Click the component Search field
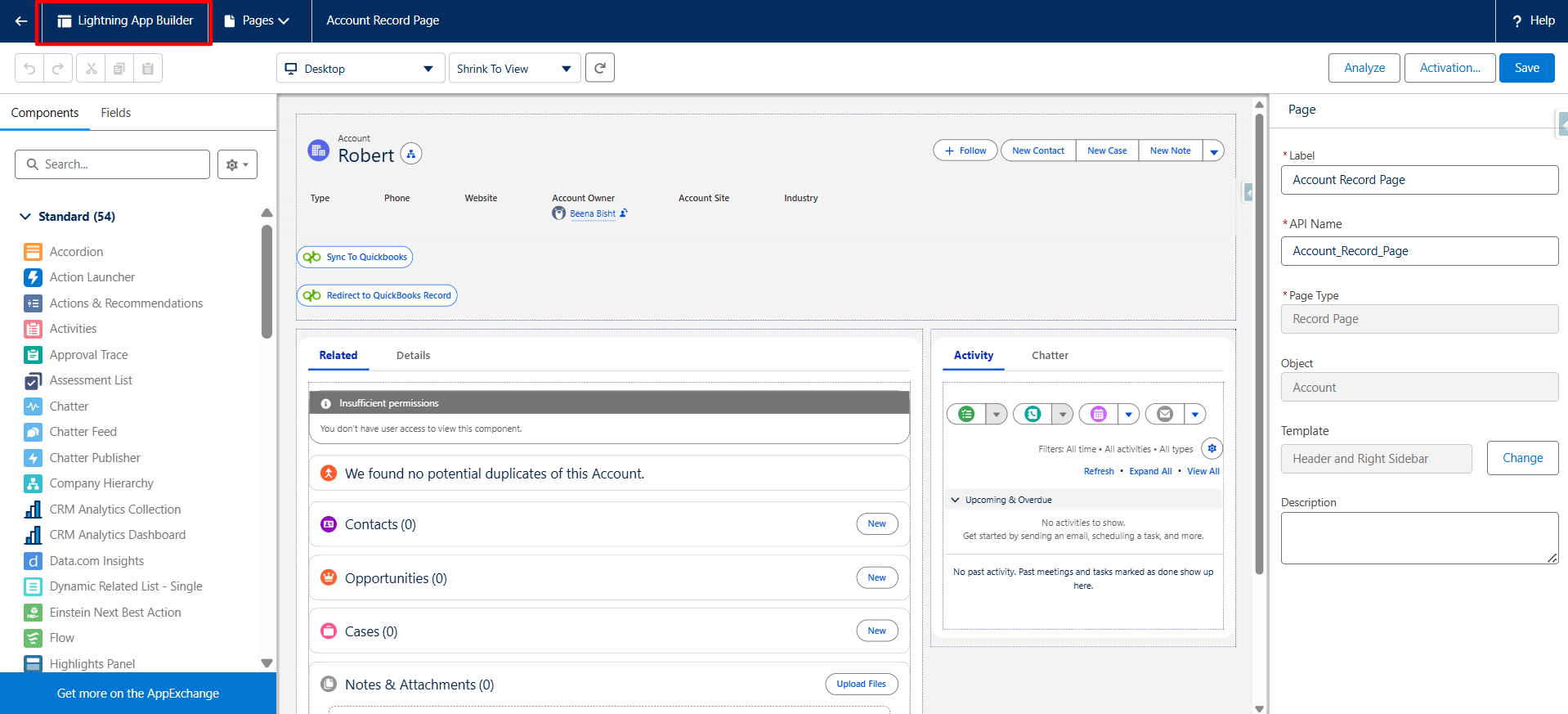1568x714 pixels. 113,164
